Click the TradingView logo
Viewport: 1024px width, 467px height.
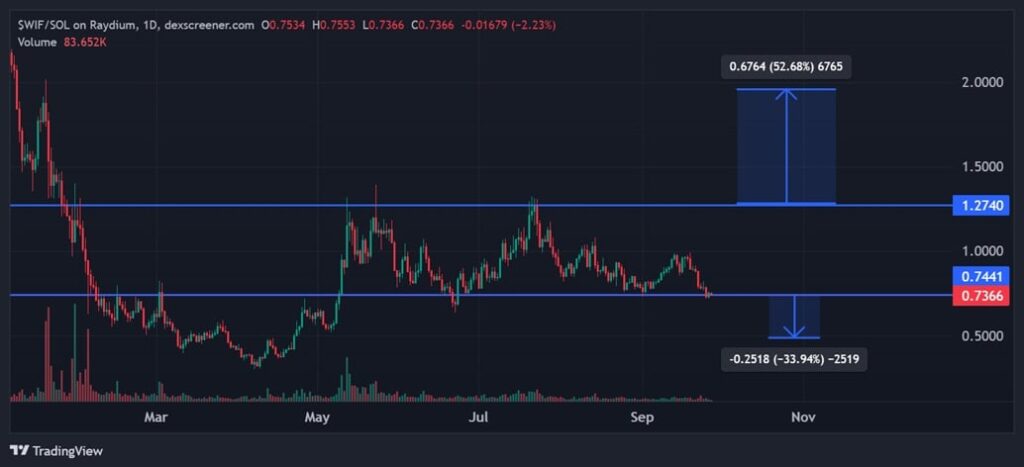(x=56, y=451)
